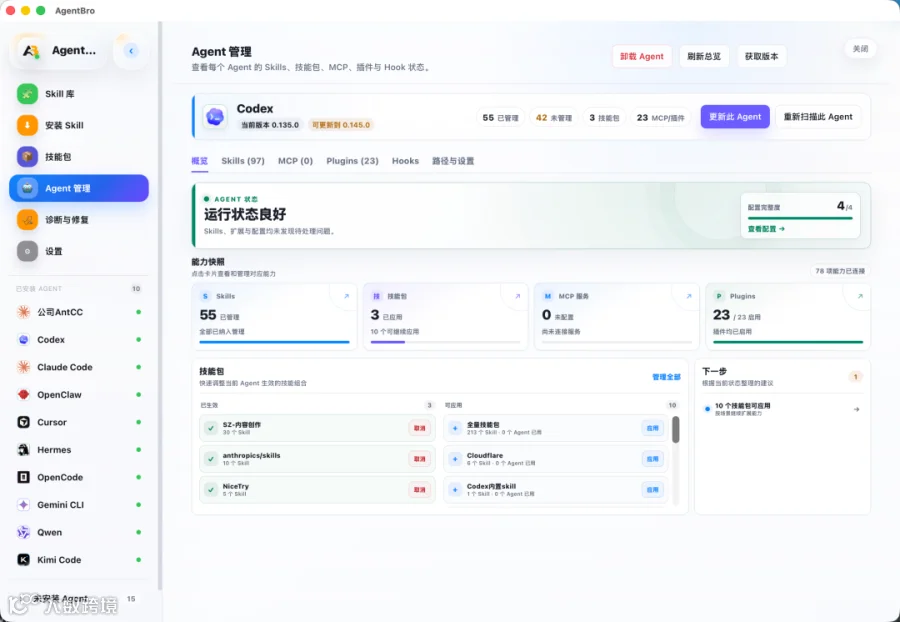Cancel the anthropics/skills pack

pyautogui.click(x=420, y=459)
